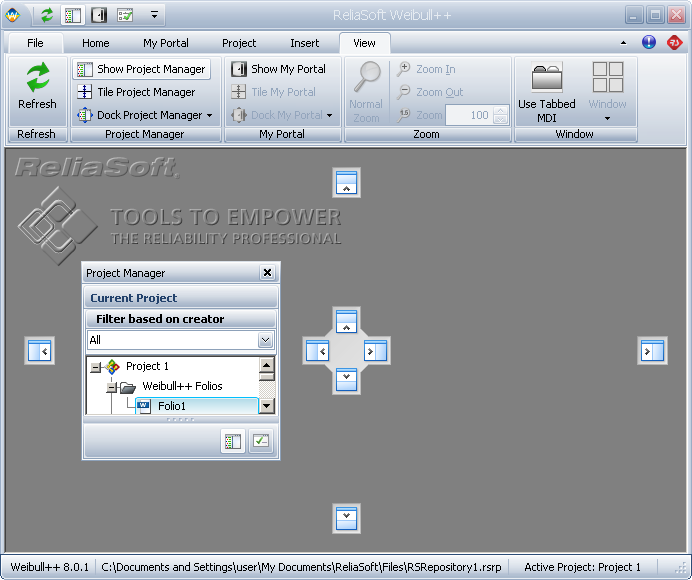Switch to the Insert ribbon tab
Screen dimensions: 692x580
click(x=305, y=43)
